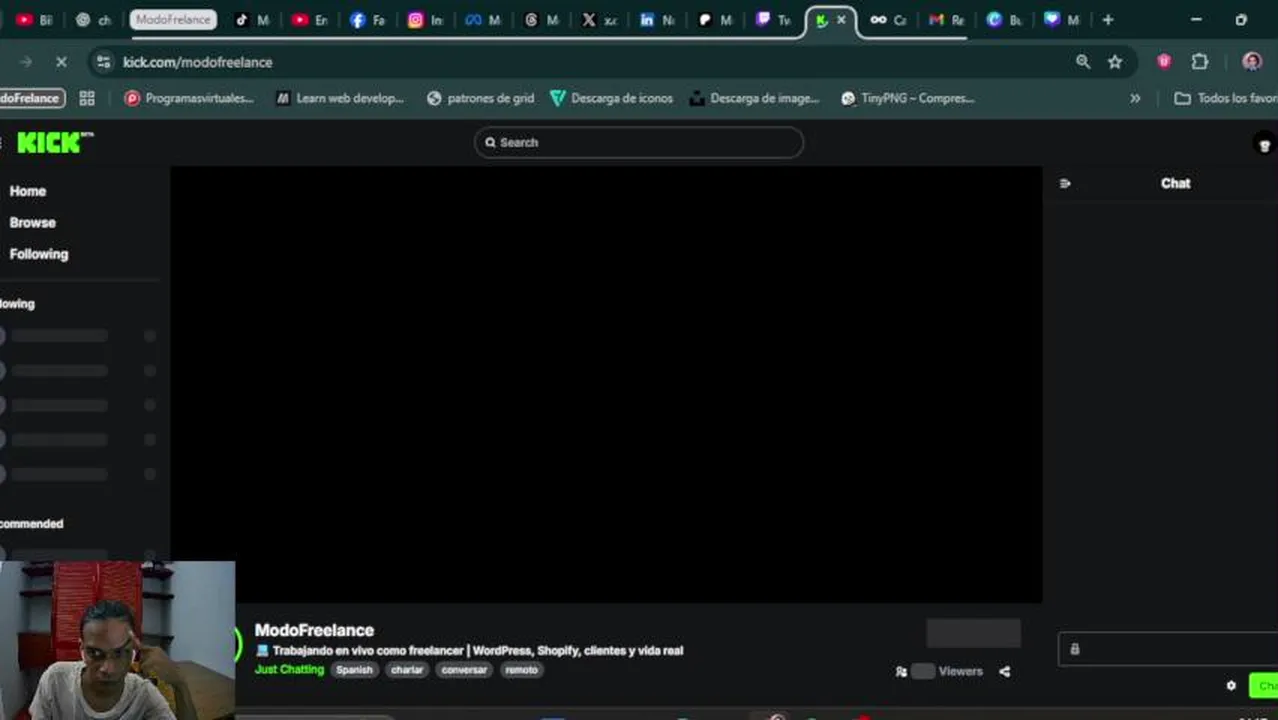Open the ModoFreelance channel name
The image size is (1278, 720).
click(x=314, y=630)
